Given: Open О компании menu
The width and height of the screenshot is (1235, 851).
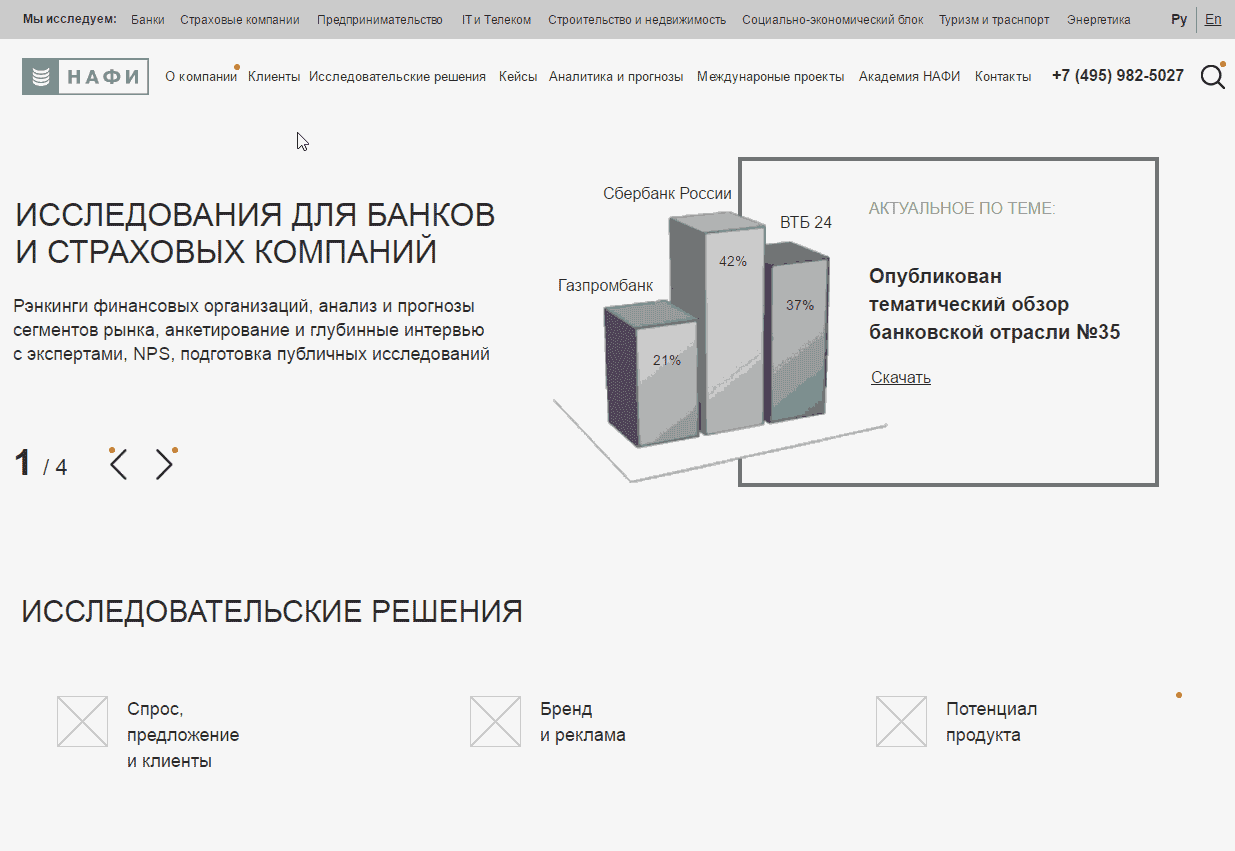Looking at the screenshot, I should [201, 77].
